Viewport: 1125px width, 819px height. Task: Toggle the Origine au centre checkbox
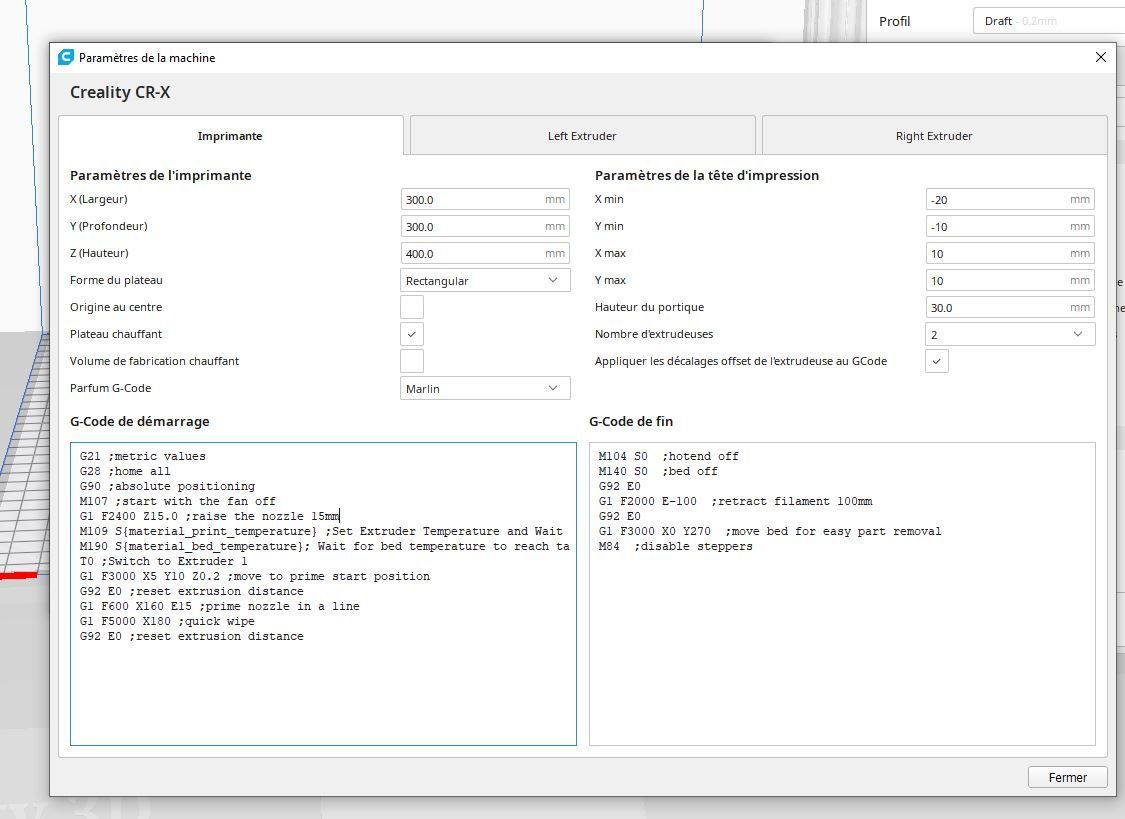click(x=412, y=307)
